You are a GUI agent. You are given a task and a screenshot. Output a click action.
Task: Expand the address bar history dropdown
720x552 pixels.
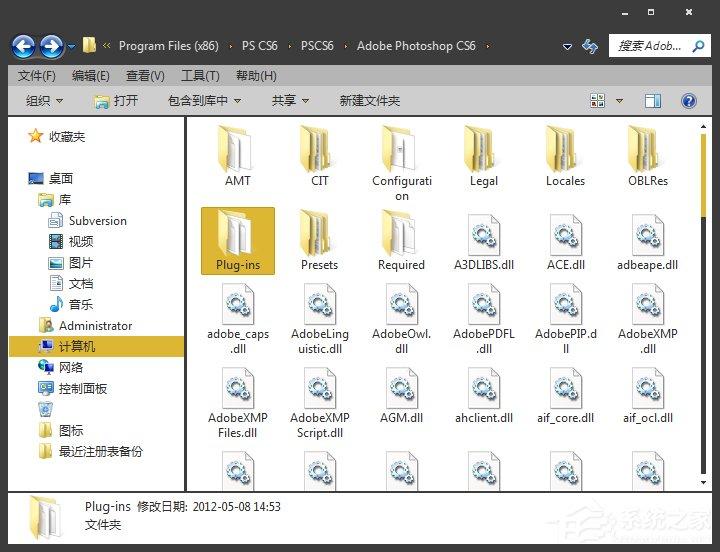coord(568,46)
